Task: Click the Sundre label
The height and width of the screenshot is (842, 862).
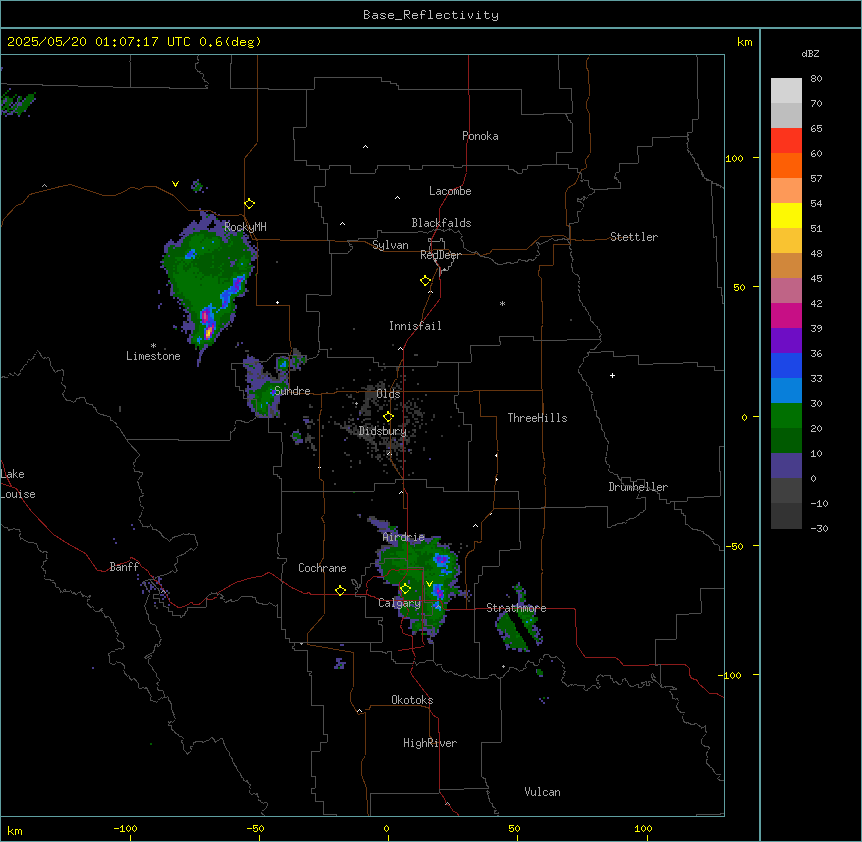Action: pos(292,391)
